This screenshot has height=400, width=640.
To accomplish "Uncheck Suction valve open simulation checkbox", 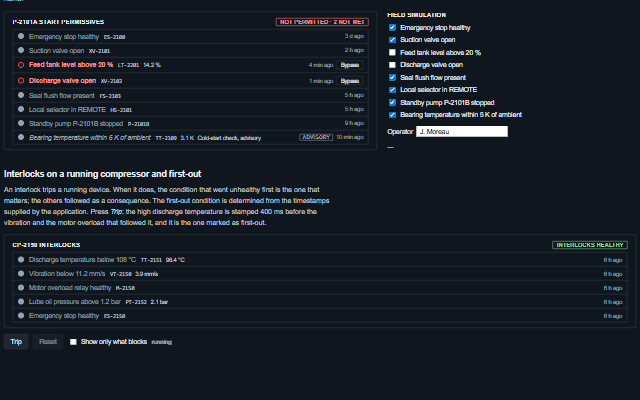I will (x=392, y=40).
